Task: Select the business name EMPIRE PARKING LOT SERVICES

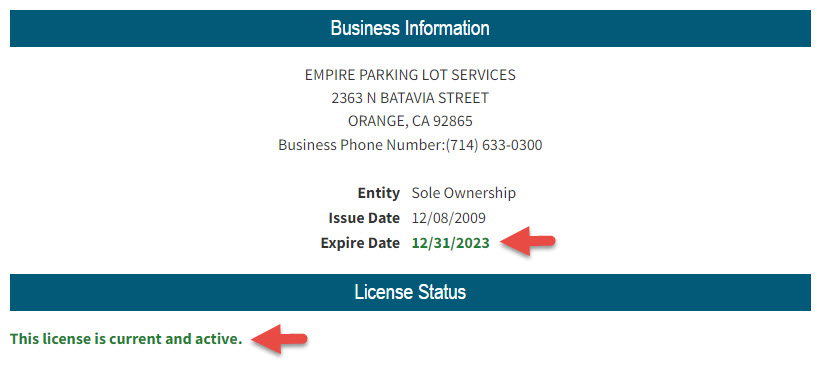Action: 410,75
